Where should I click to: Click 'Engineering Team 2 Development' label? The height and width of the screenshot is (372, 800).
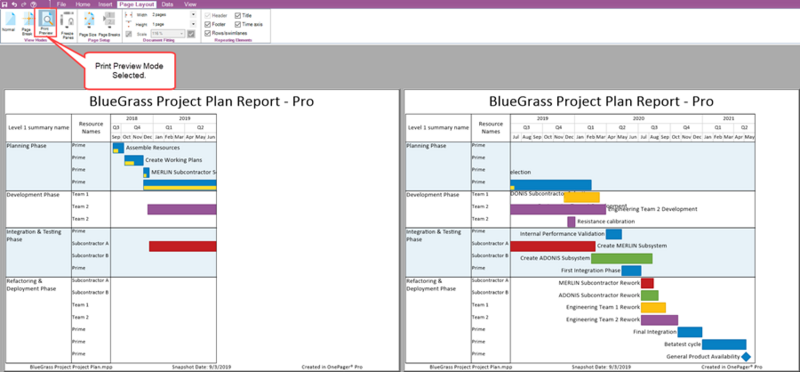click(x=653, y=209)
